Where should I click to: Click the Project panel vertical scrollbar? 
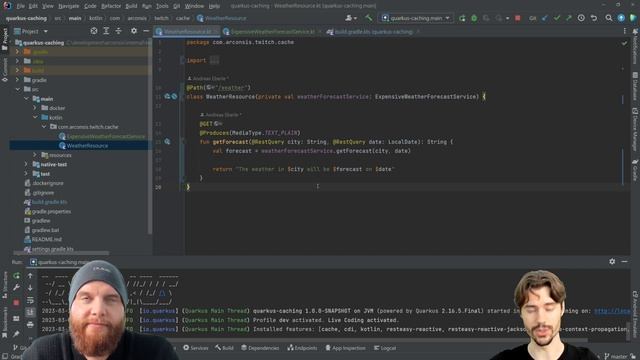click(x=150, y=135)
